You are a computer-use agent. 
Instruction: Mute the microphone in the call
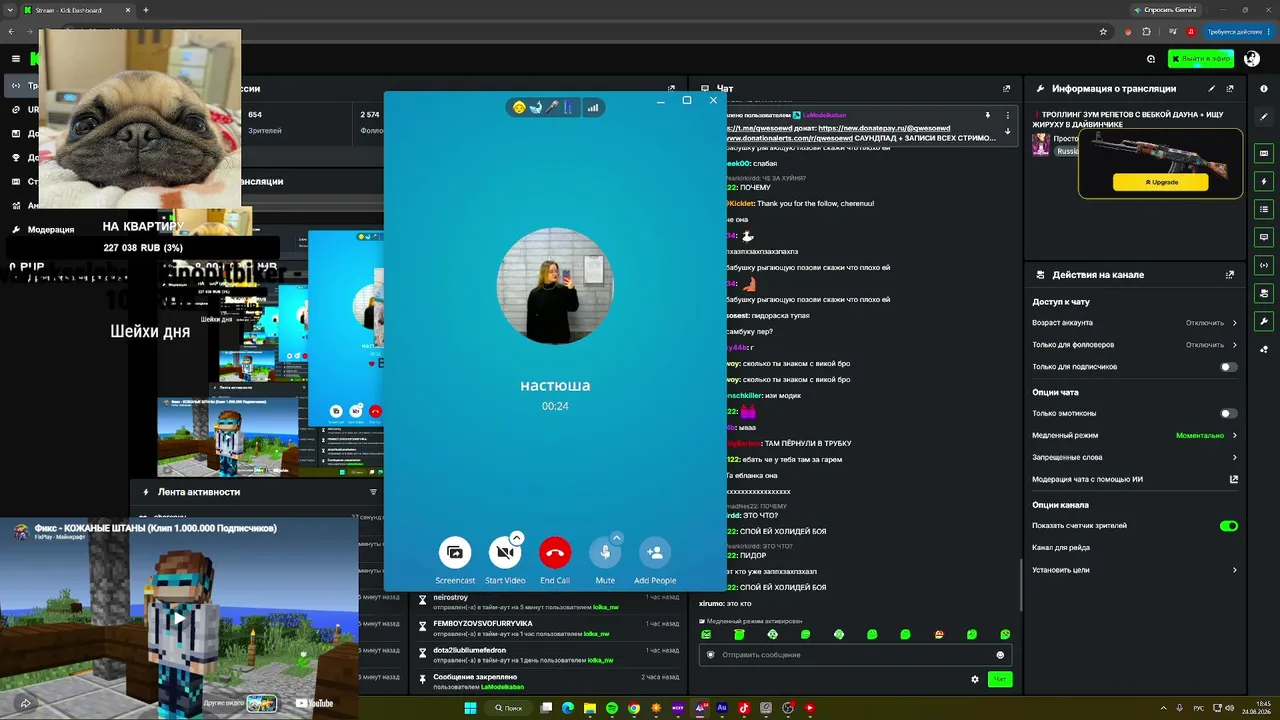click(605, 552)
